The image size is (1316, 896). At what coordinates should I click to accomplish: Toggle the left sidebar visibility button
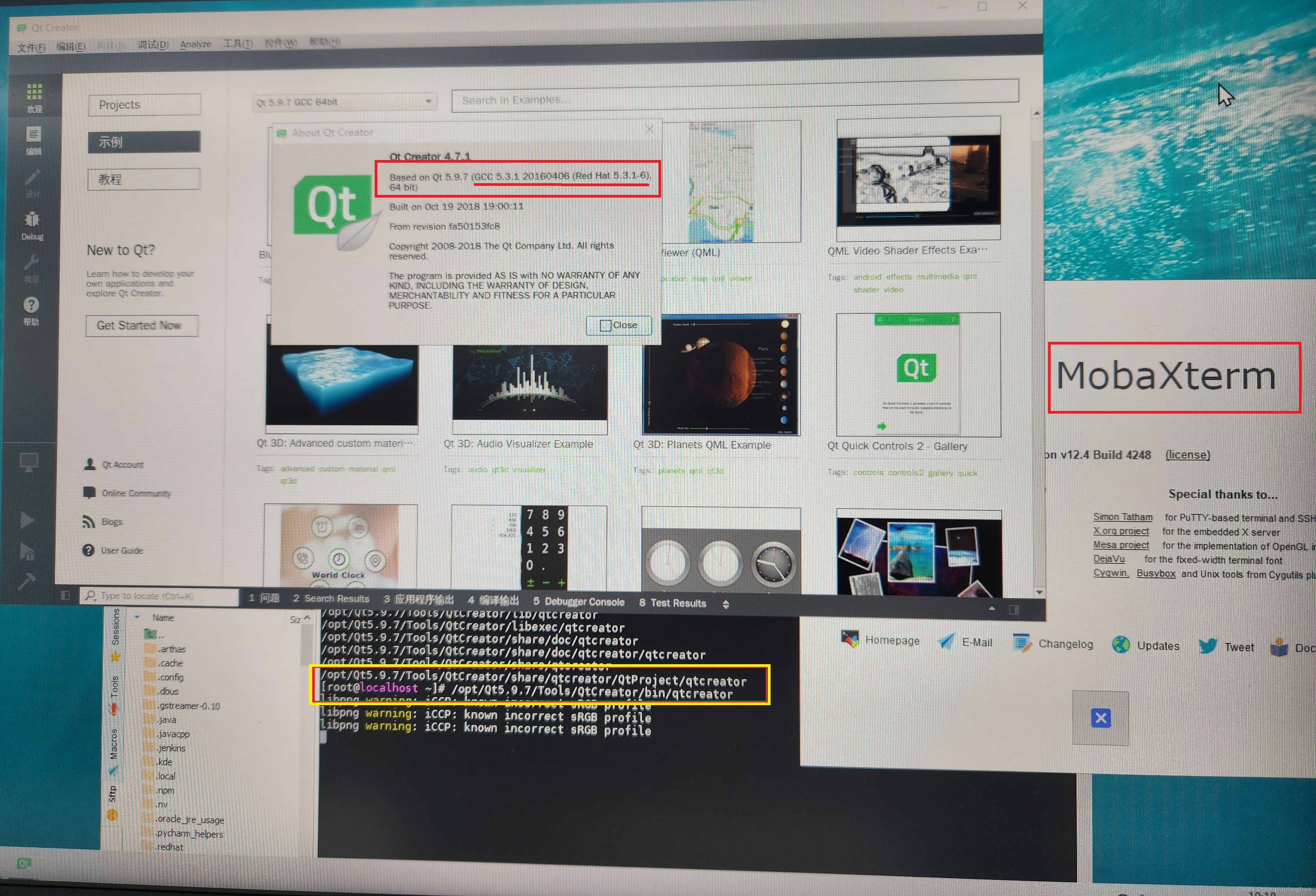[x=65, y=595]
